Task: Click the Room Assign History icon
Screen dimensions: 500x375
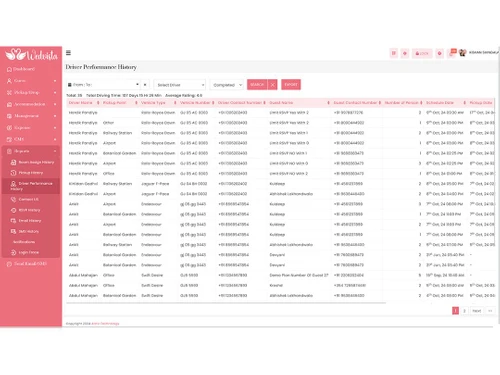Action: (x=13, y=162)
